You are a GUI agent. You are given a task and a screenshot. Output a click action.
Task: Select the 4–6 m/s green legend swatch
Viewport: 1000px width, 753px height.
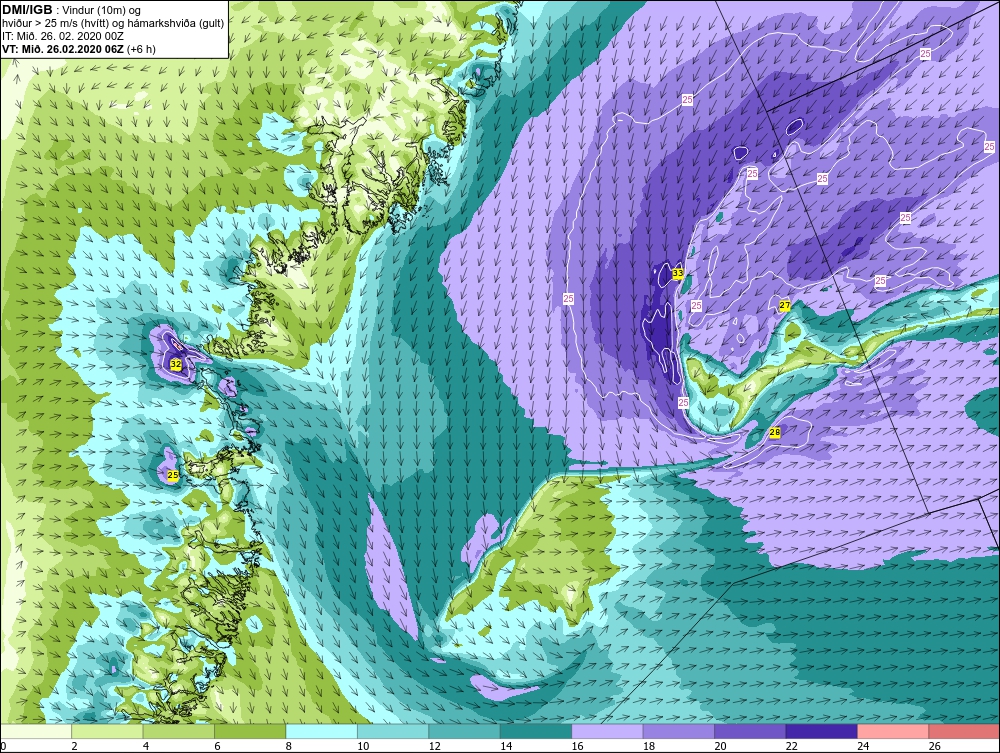pos(179,731)
